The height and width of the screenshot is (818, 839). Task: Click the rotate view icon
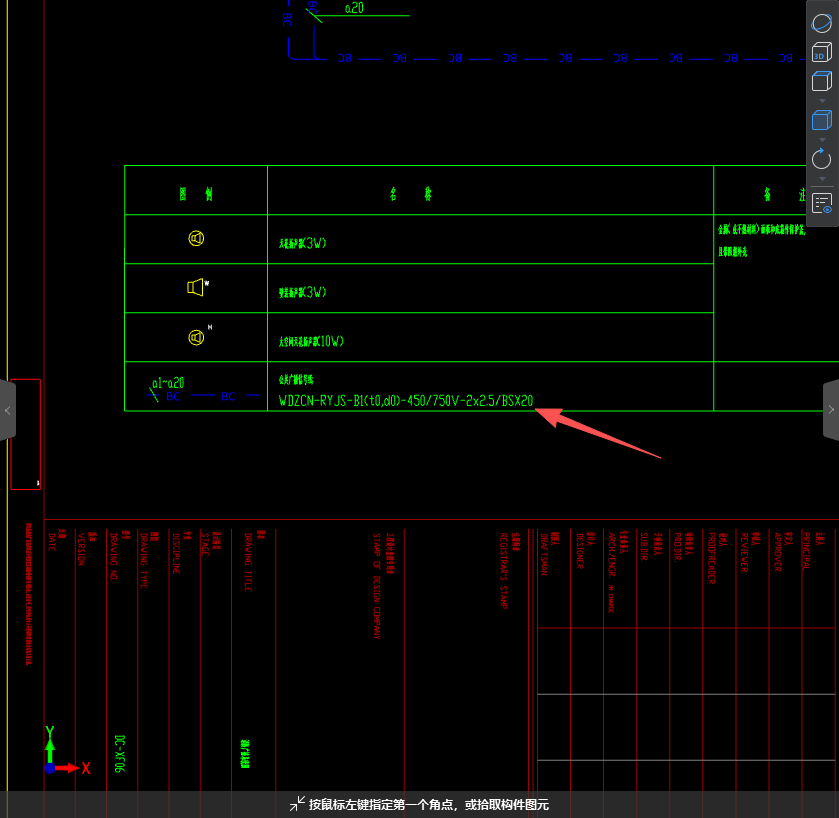tap(821, 159)
